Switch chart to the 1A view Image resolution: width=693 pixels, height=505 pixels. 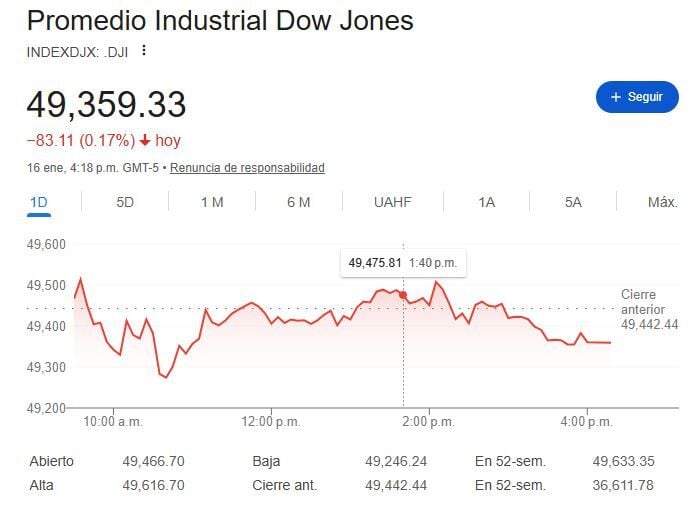[486, 202]
